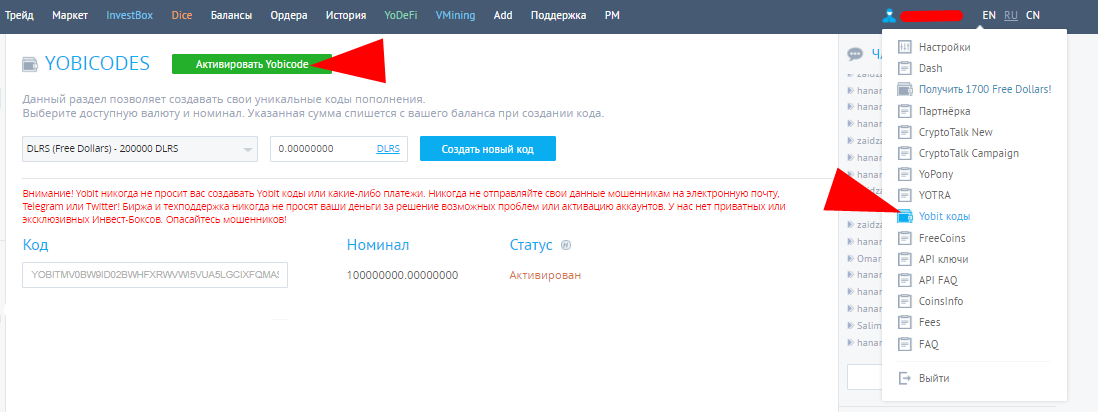Viewport: 1098px width, 412px height.
Task: Open the Балансы page
Action: tap(231, 15)
